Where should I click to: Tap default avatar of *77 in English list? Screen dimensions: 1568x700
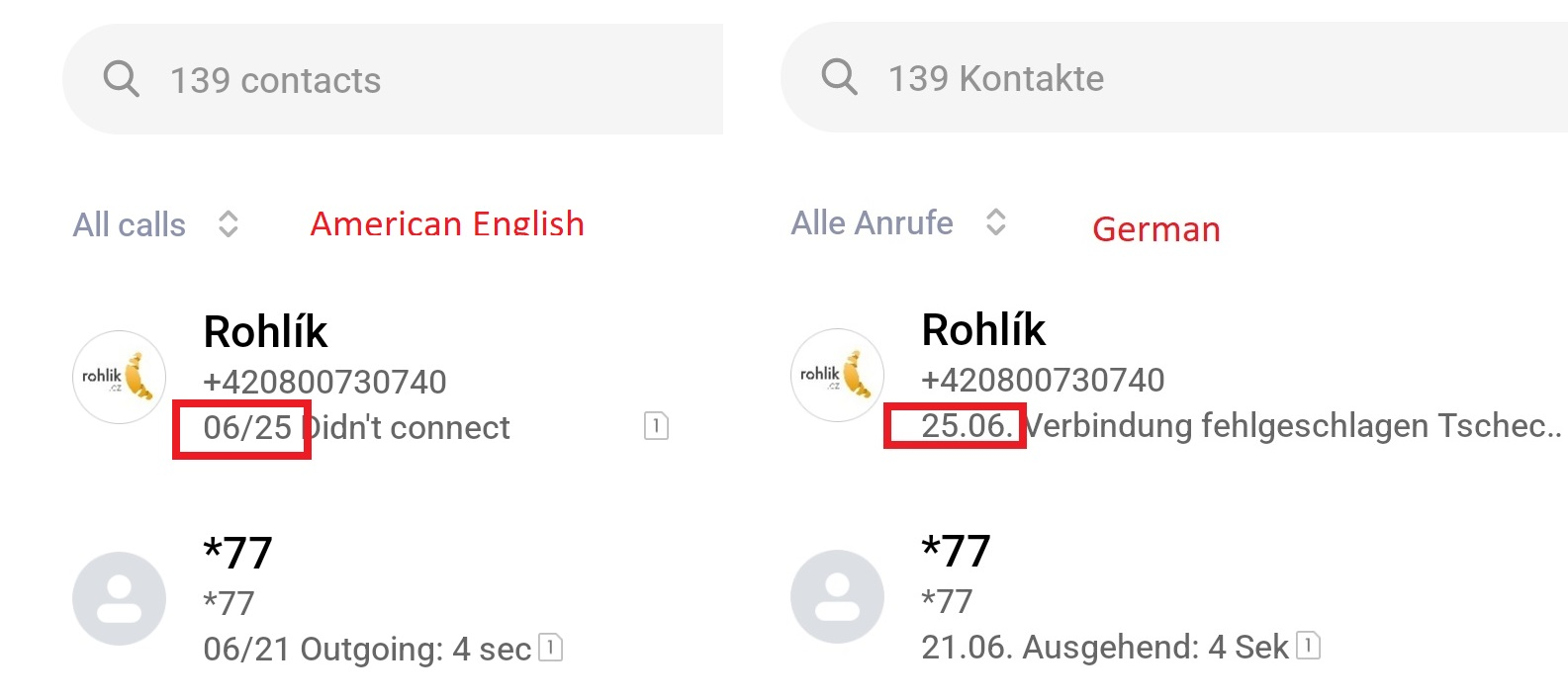[119, 598]
